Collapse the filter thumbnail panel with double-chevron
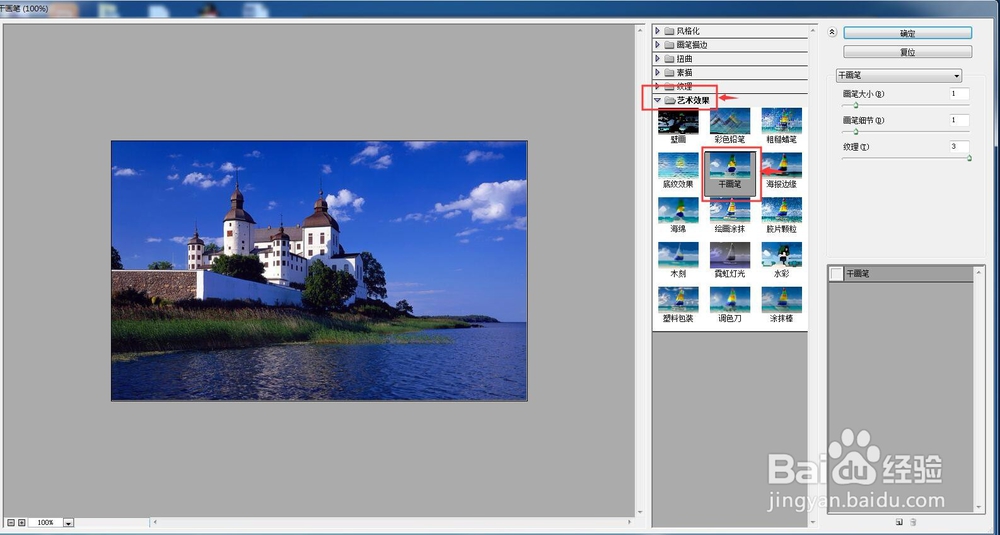1000x535 pixels. click(x=832, y=32)
